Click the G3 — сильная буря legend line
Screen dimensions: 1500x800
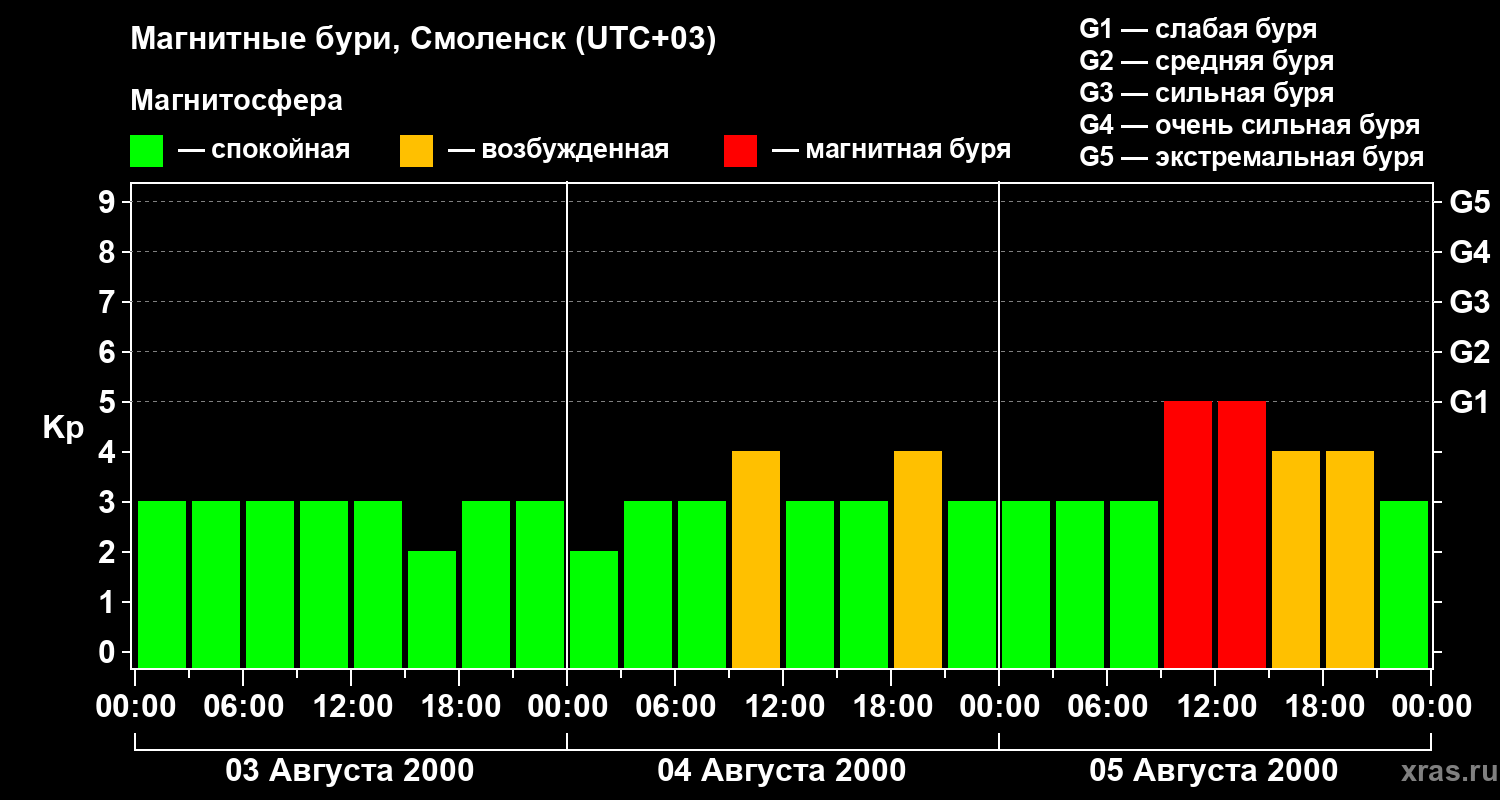1207,93
